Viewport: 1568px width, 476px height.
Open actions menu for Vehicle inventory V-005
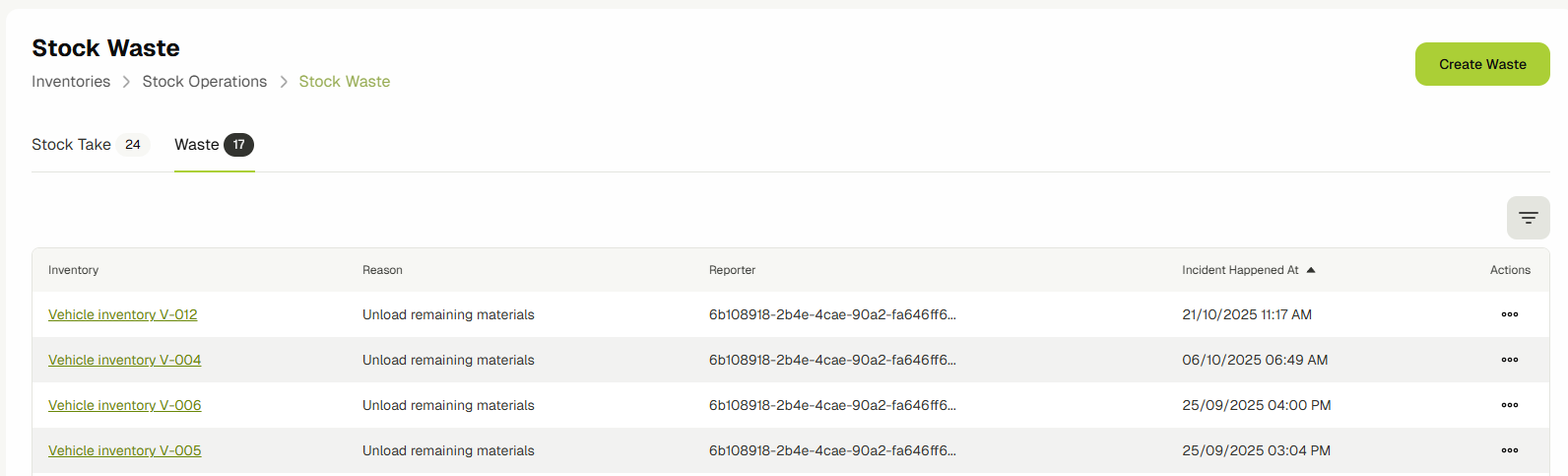1509,450
